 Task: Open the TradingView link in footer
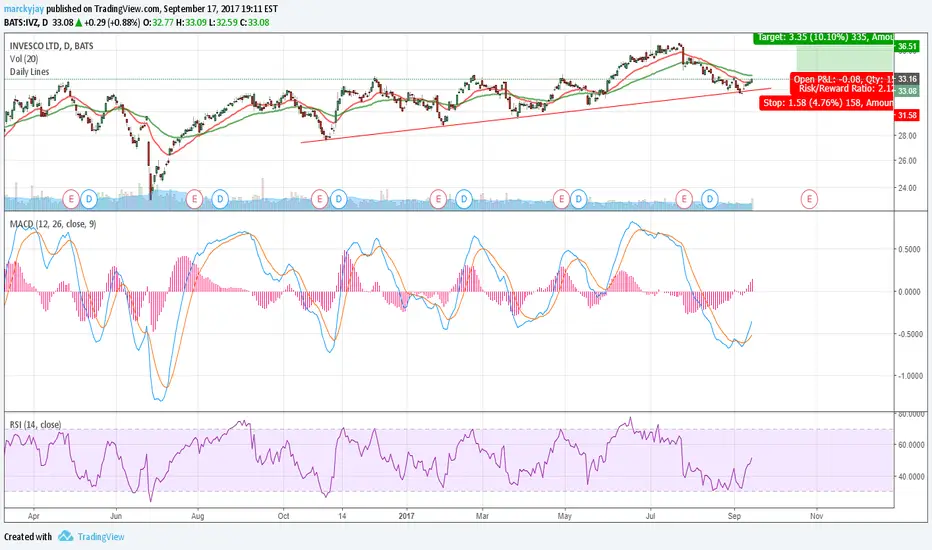click(101, 537)
